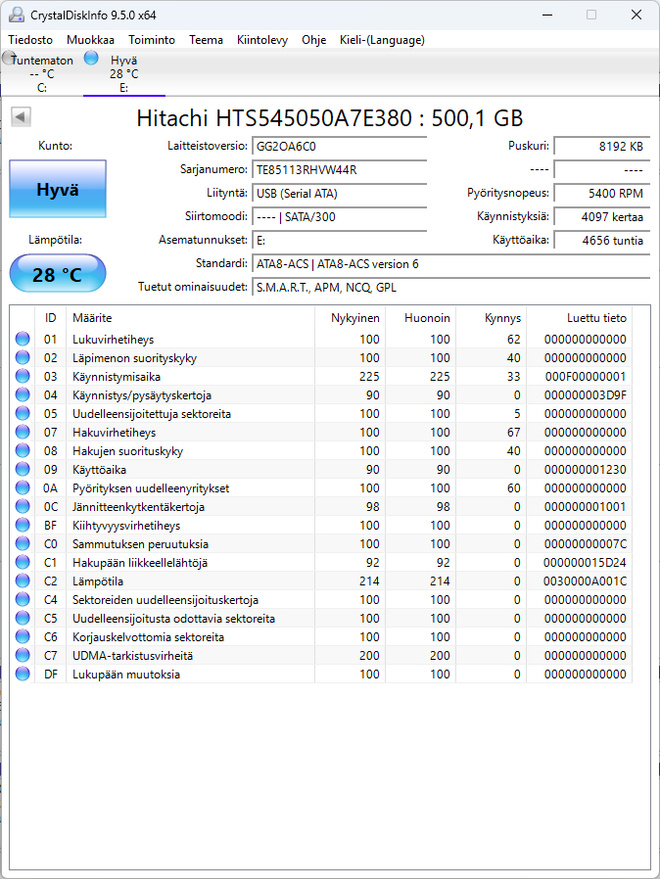The width and height of the screenshot is (660, 879).
Task: Open the Tiedosto menu
Action: click(x=30, y=40)
